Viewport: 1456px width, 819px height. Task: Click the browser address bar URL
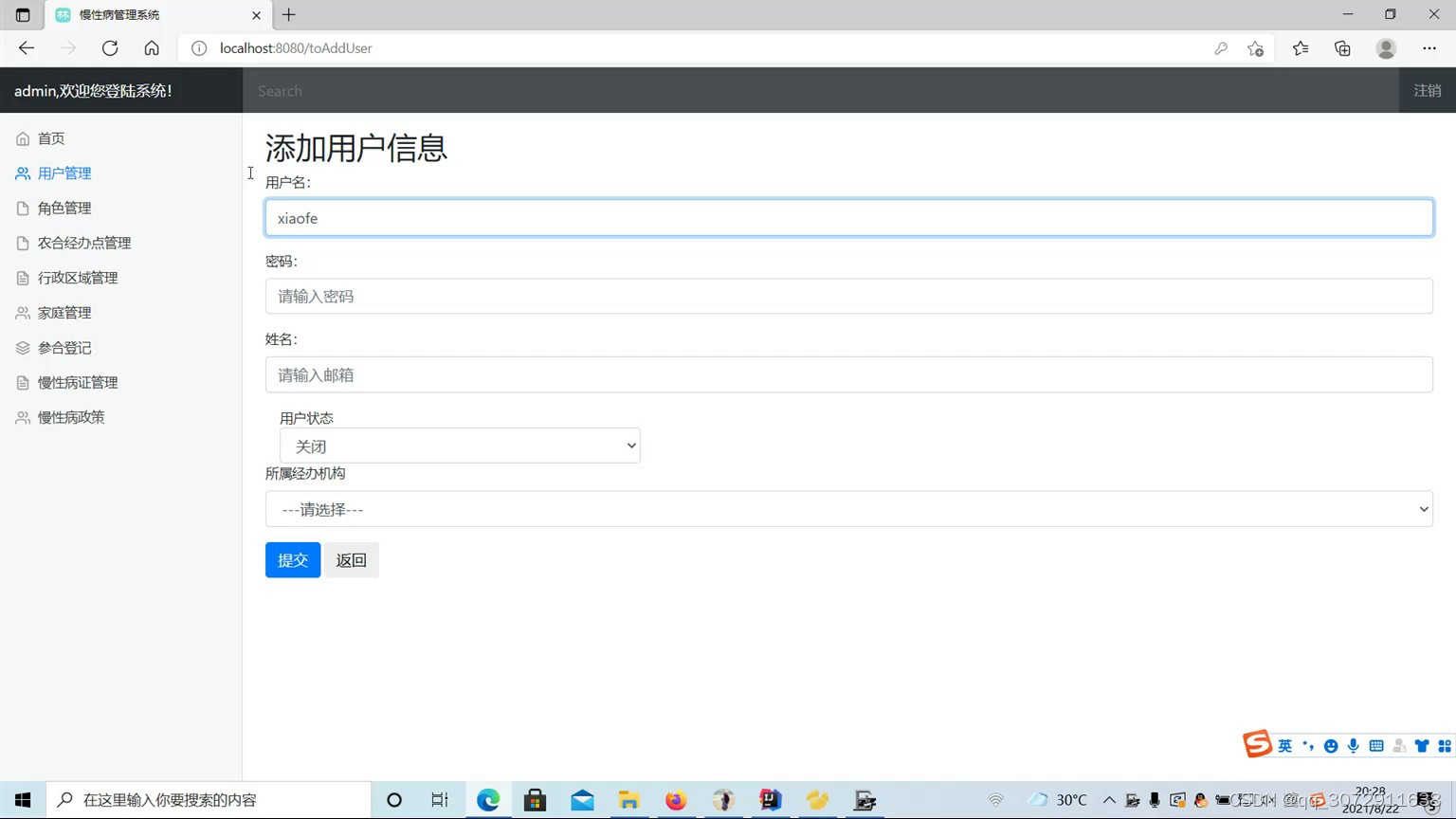point(296,48)
